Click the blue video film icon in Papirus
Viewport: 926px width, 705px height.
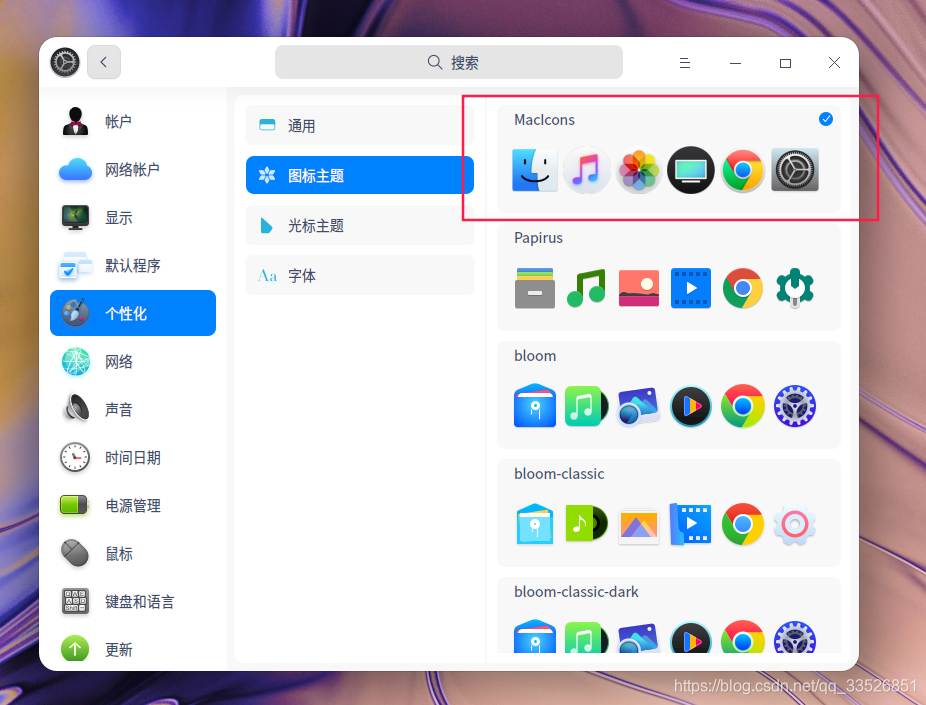(x=690, y=288)
